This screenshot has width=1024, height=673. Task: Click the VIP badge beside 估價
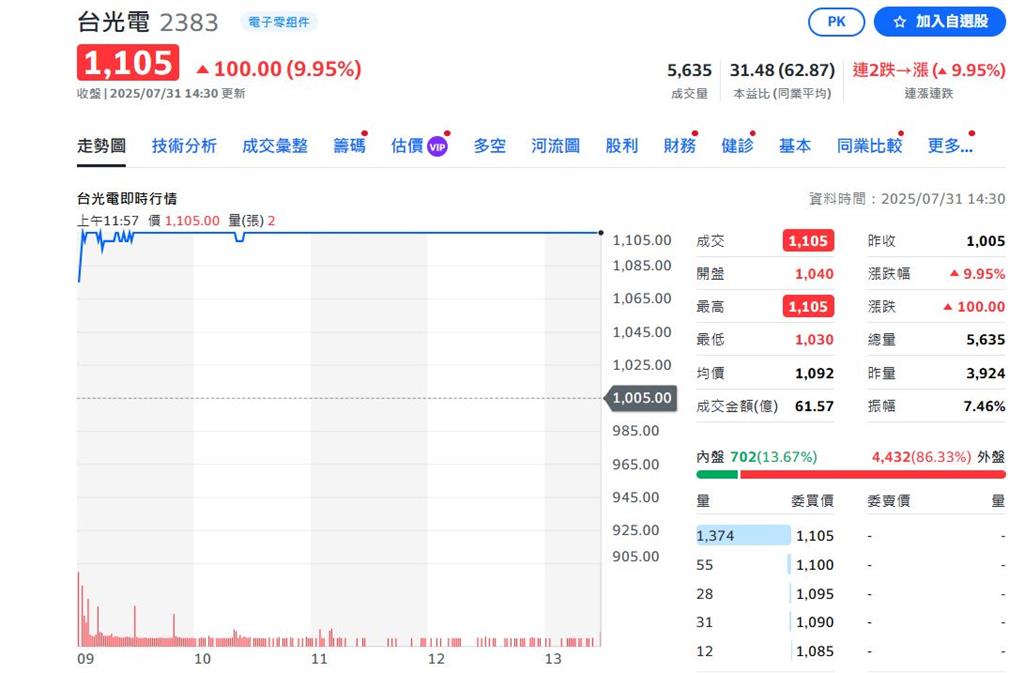437,147
